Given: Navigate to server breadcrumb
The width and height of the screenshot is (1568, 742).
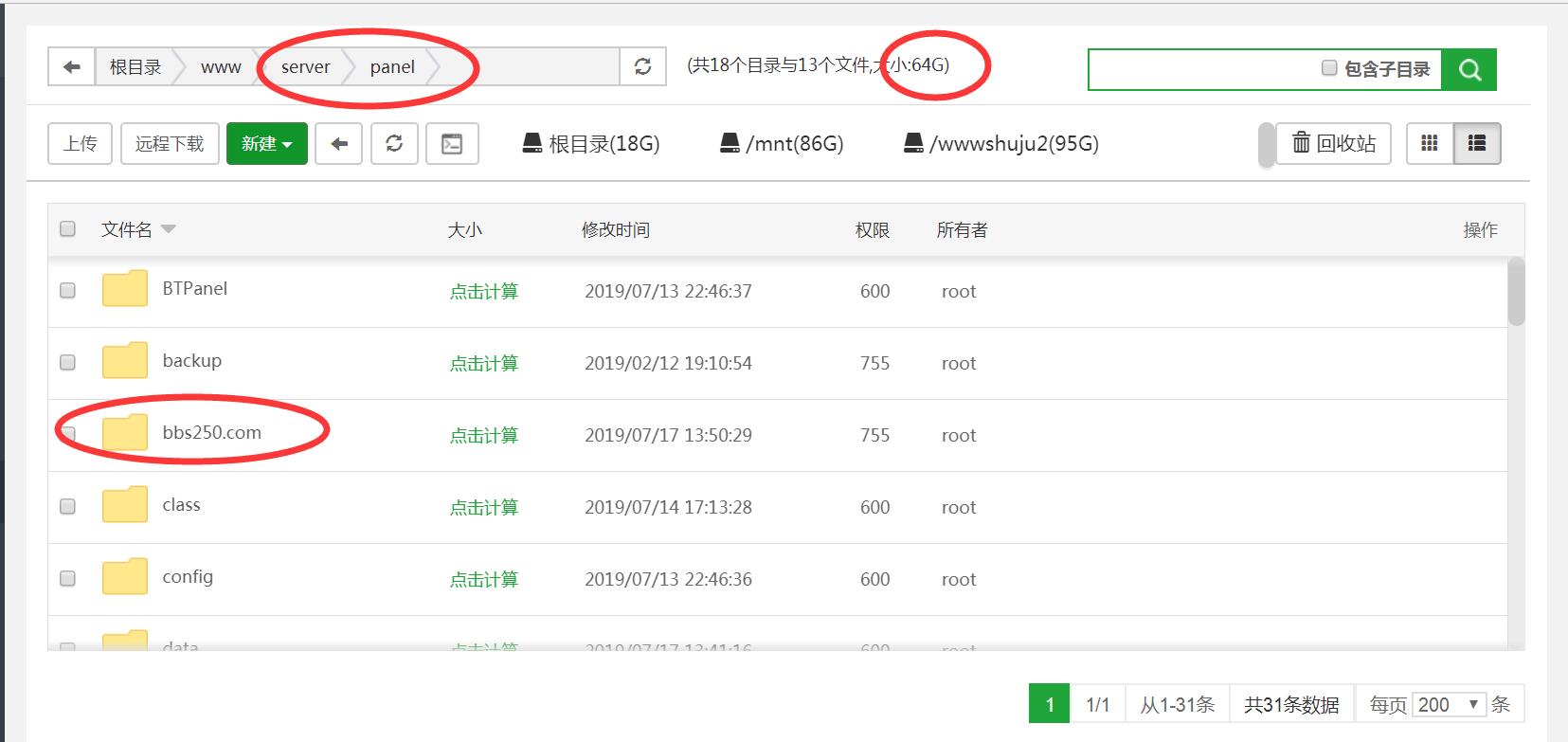Looking at the screenshot, I should click(x=305, y=67).
